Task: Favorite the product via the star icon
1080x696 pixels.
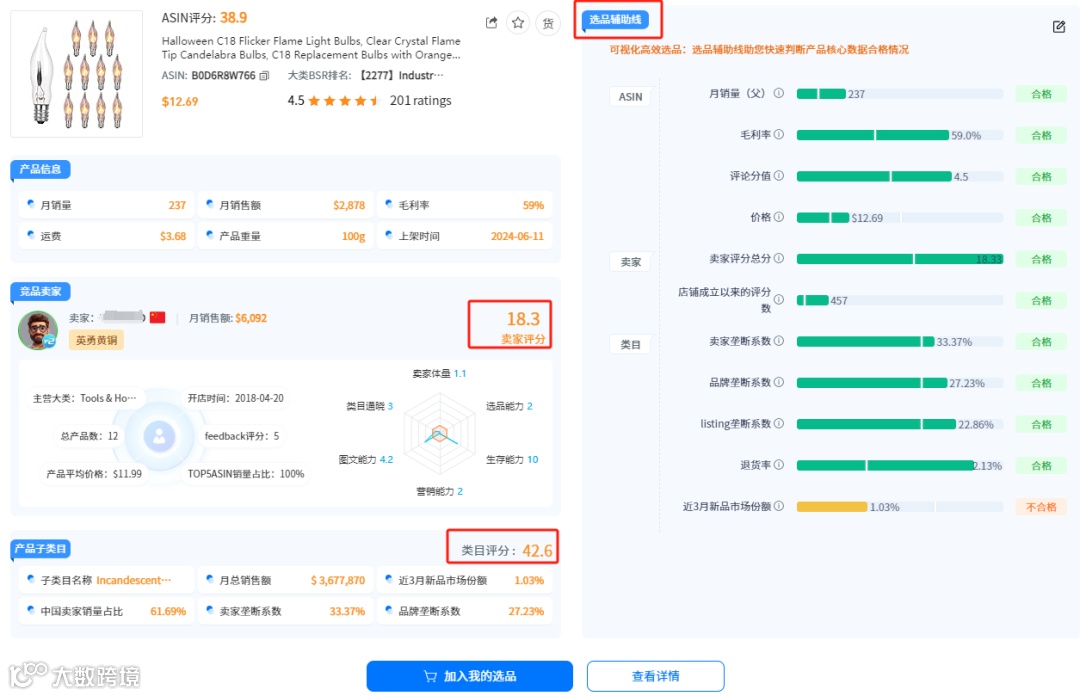Action: pos(519,22)
